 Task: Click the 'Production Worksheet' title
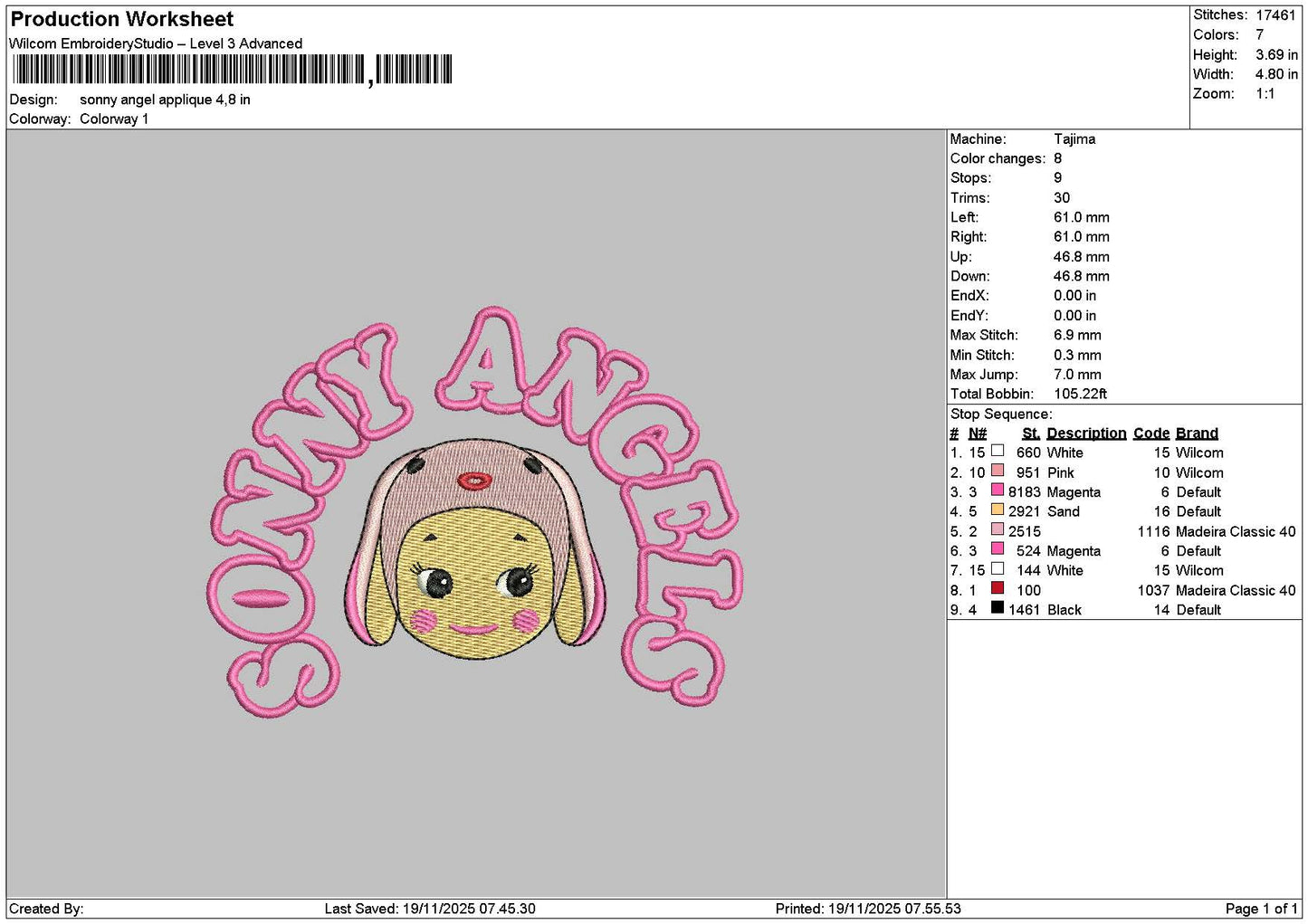coord(122,19)
